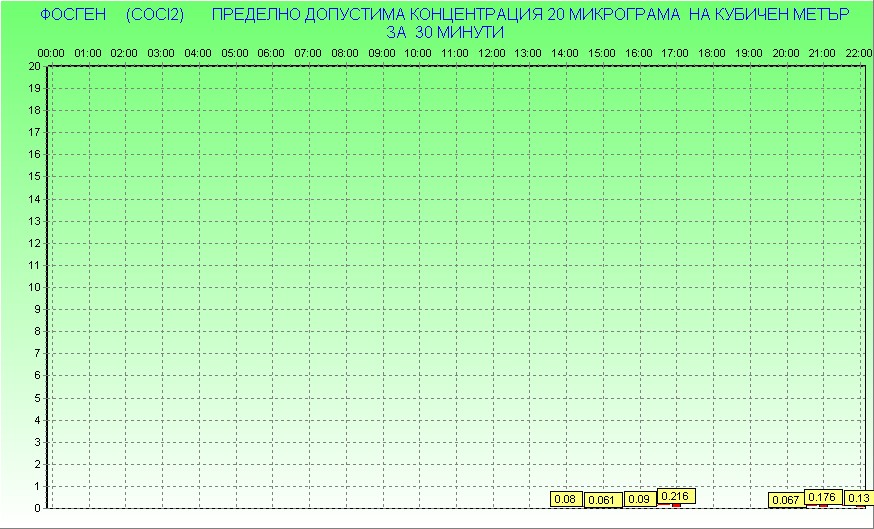Viewport: 874px width, 529px height.
Task: Select the 21:00 time marker
Action: coord(822,53)
